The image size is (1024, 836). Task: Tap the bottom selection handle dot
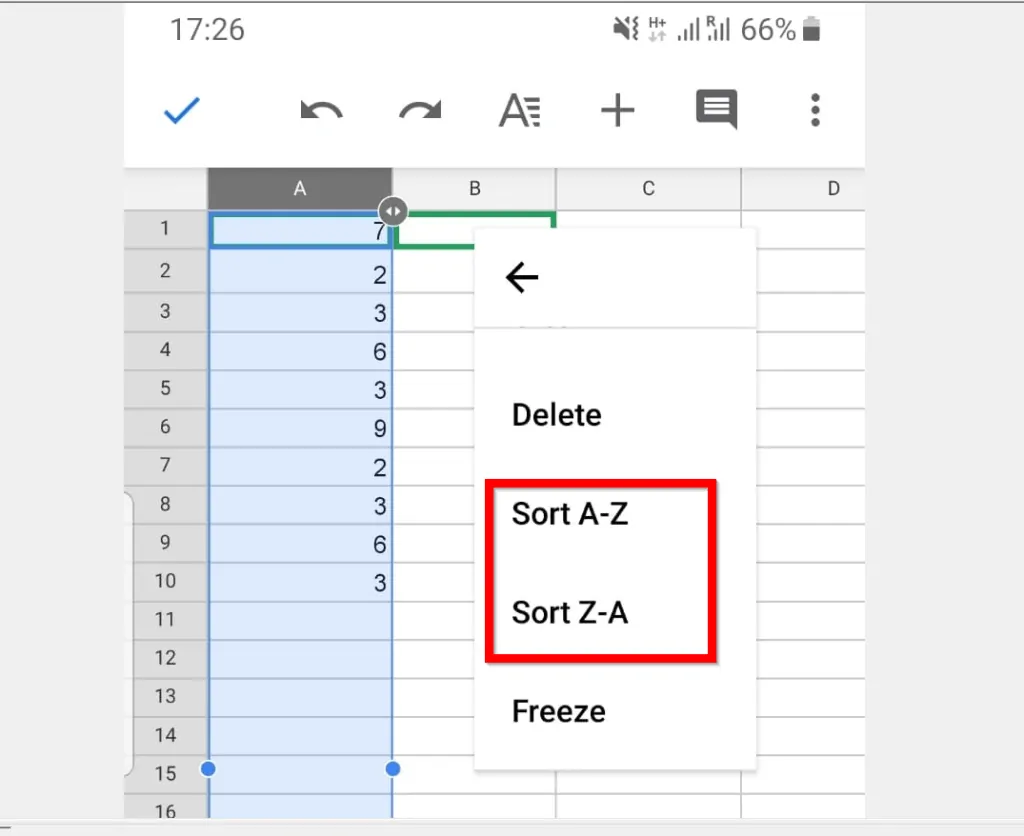393,769
